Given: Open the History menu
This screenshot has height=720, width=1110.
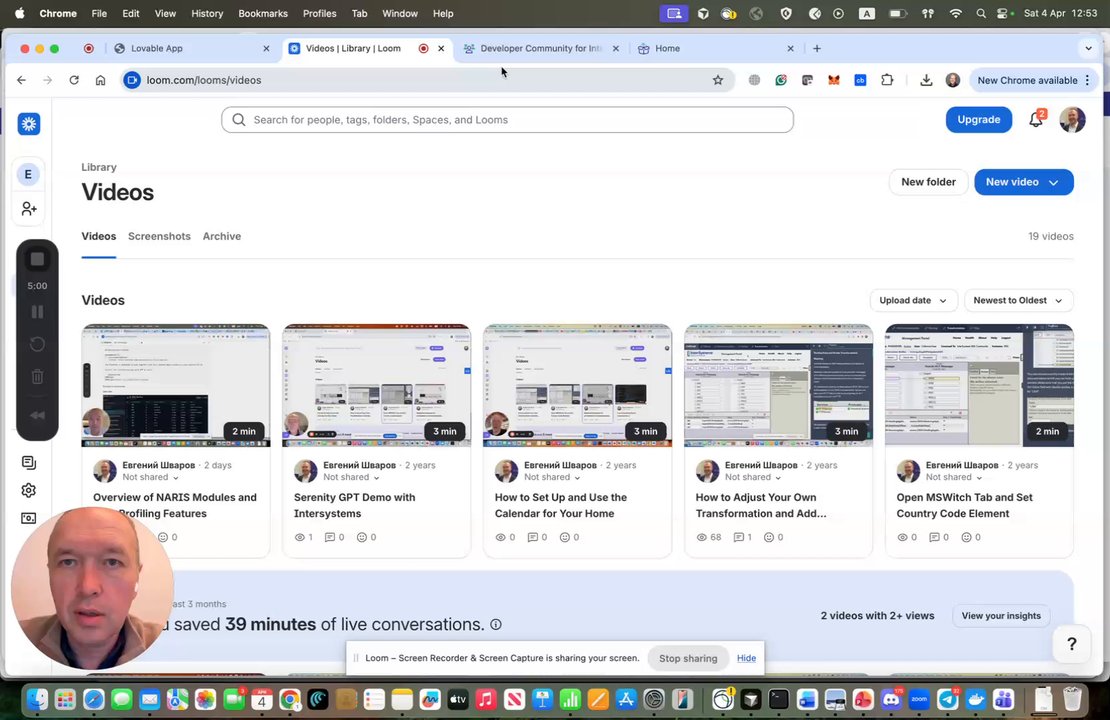Looking at the screenshot, I should click(x=207, y=13).
